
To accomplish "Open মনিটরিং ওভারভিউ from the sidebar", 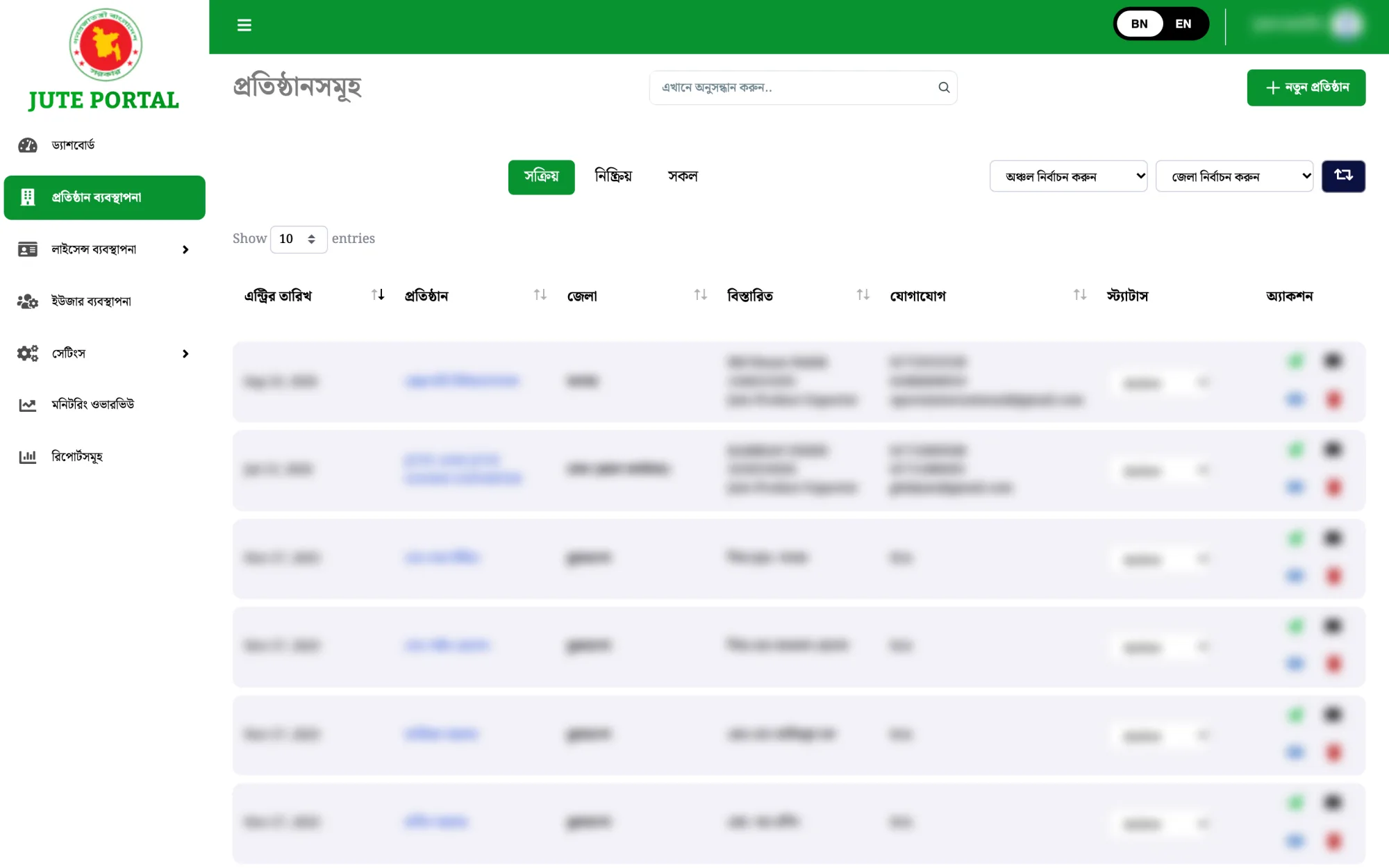I will [x=93, y=405].
